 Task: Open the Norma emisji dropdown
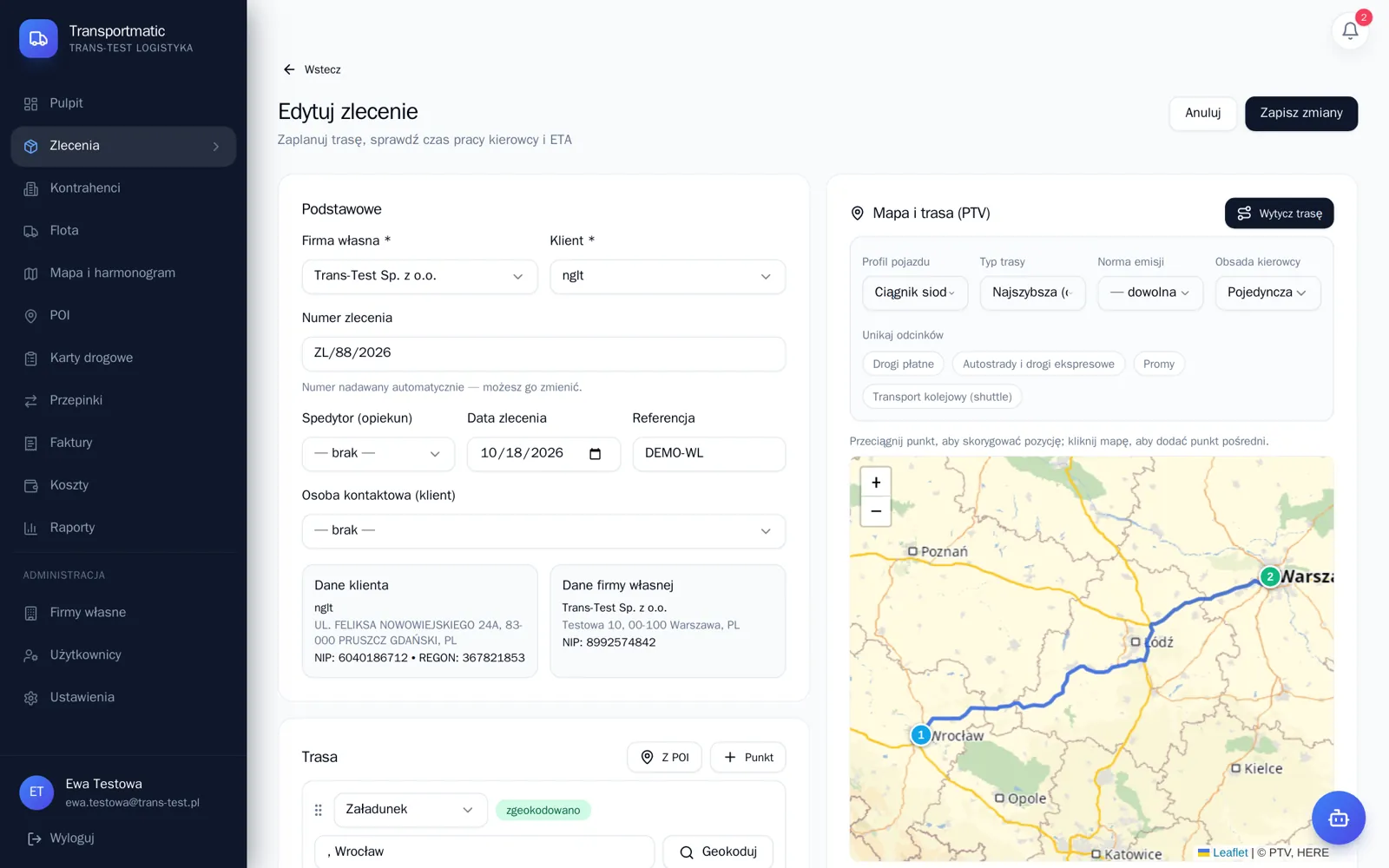point(1150,293)
